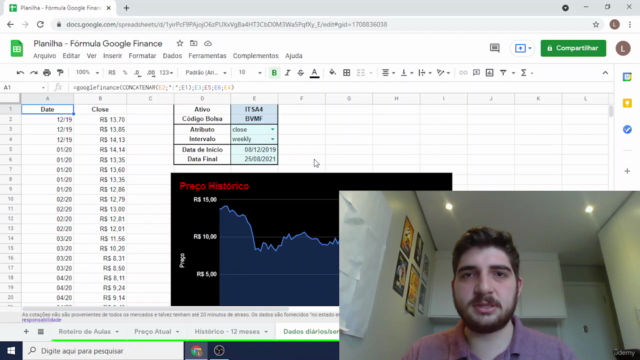Image resolution: width=640 pixels, height=360 pixels.
Task: Insert a comment
Action: point(476,73)
